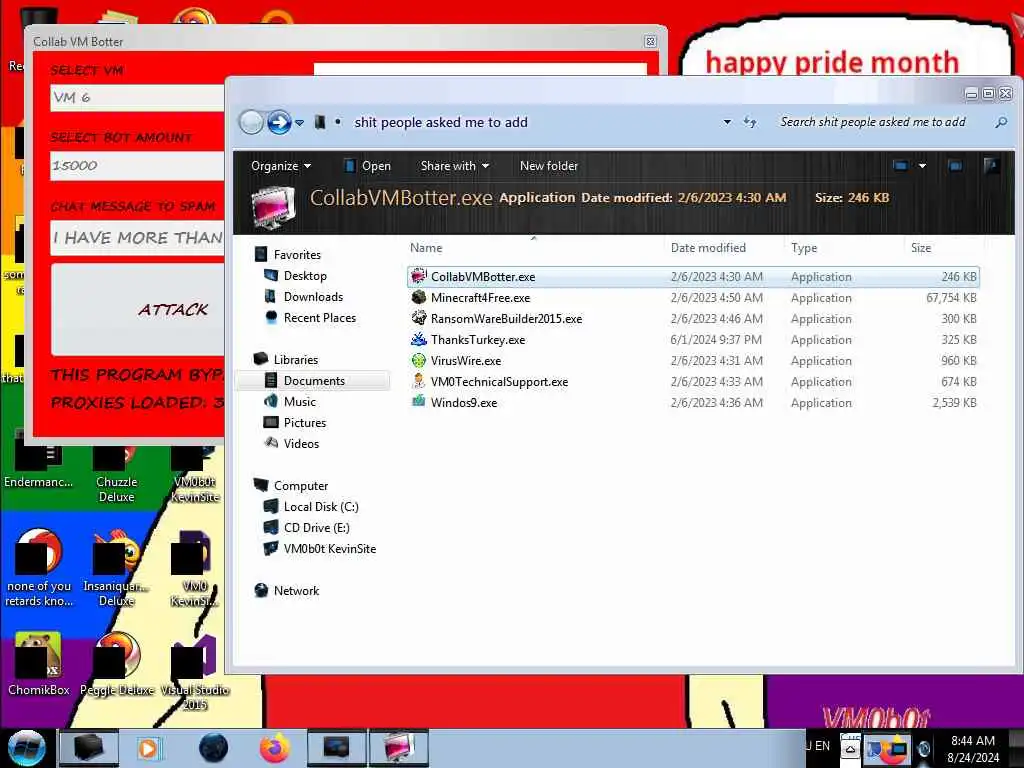This screenshot has width=1024, height=768.
Task: Open Chuzzle Deluxe desktop shortcut
Action: pyautogui.click(x=117, y=475)
